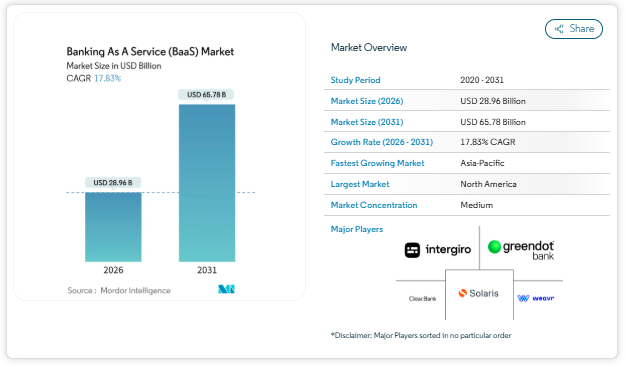Click the Major Players disclaimer text
The height and width of the screenshot is (367, 626).
pos(421,335)
